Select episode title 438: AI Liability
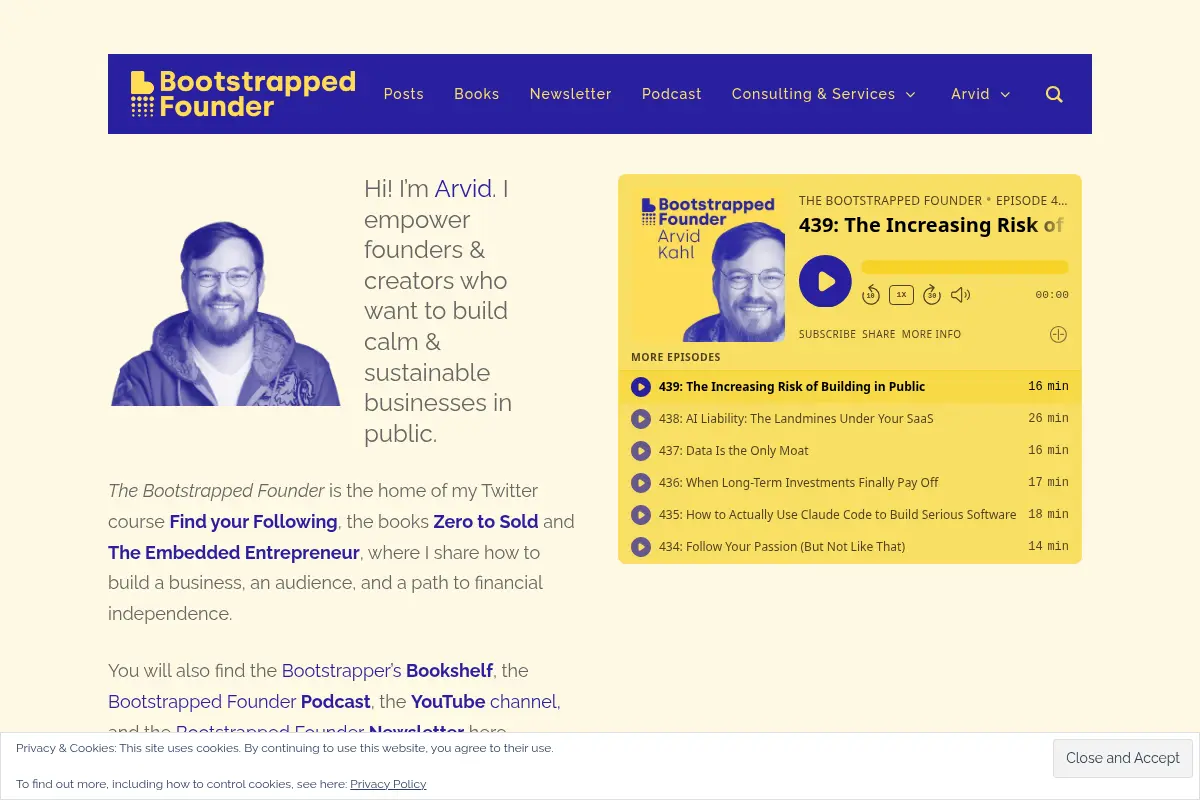Viewport: 1200px width, 800px height. point(796,419)
